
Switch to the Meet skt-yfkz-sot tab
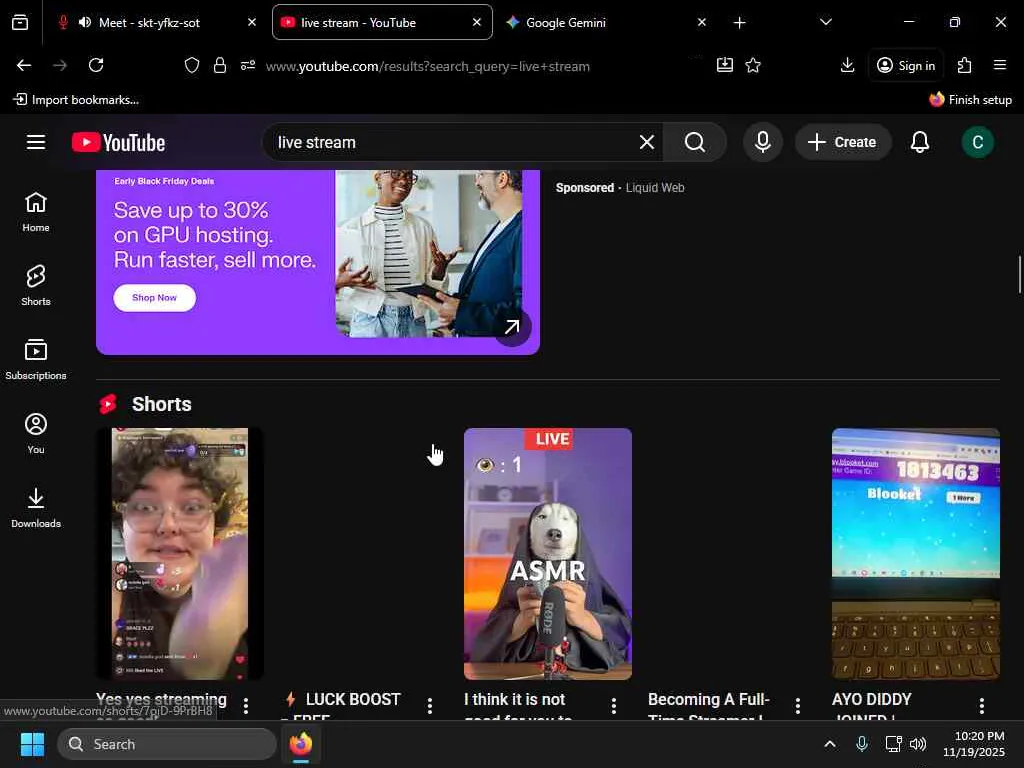149,22
